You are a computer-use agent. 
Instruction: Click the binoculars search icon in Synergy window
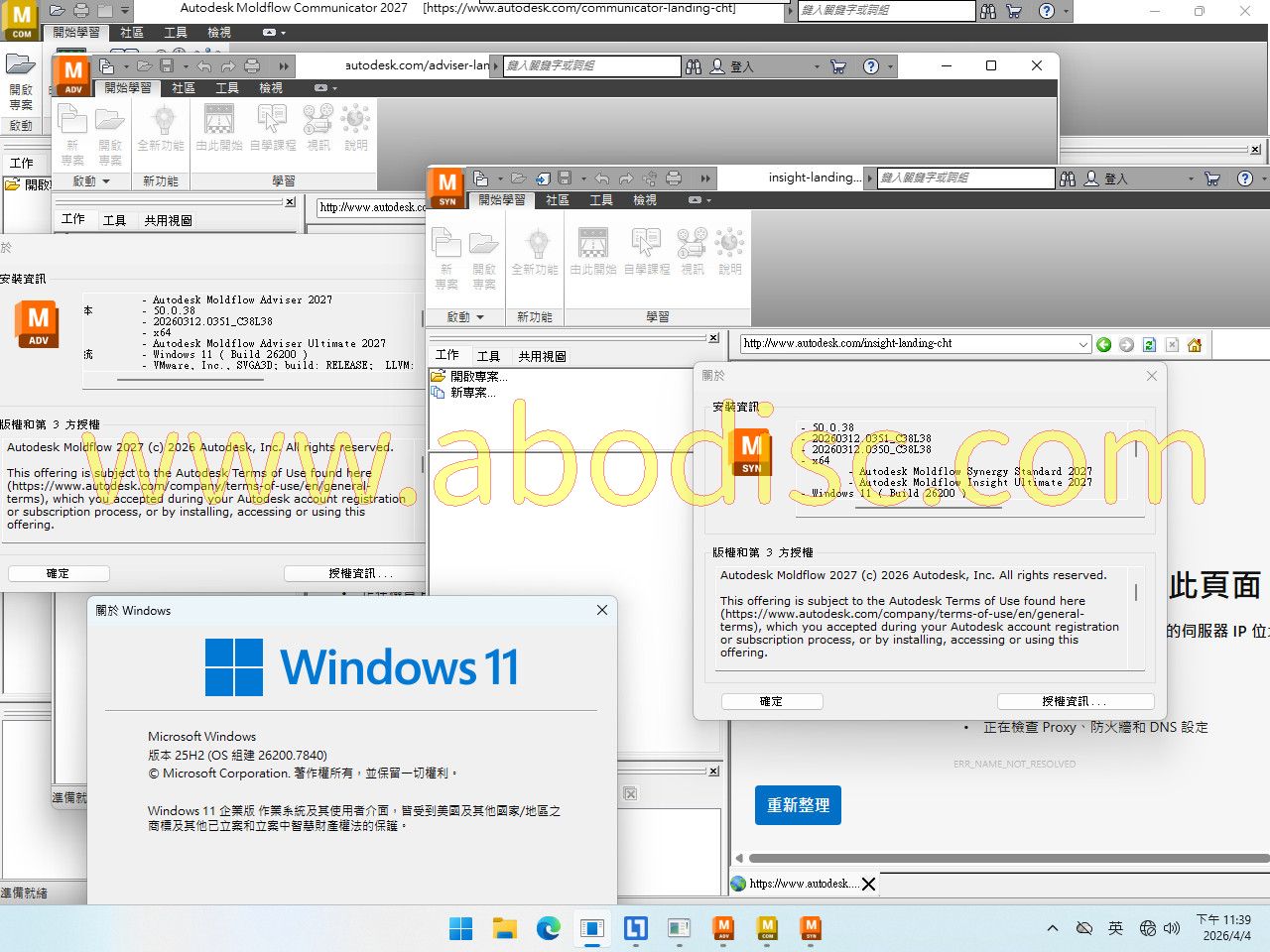(x=1068, y=178)
